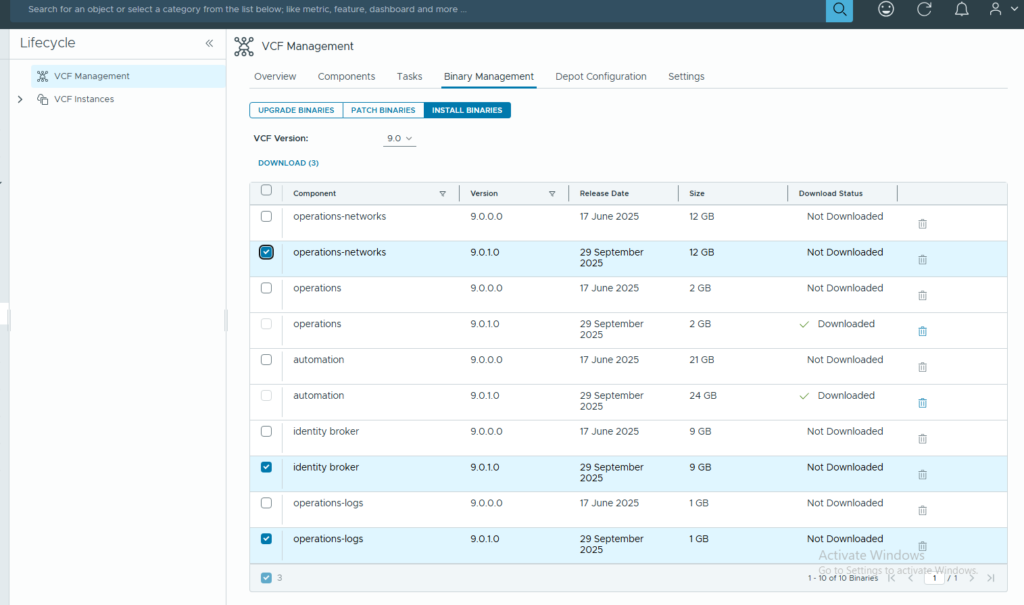Viewport: 1024px width, 605px height.
Task: Open the VCF Version dropdown
Action: [x=399, y=139]
